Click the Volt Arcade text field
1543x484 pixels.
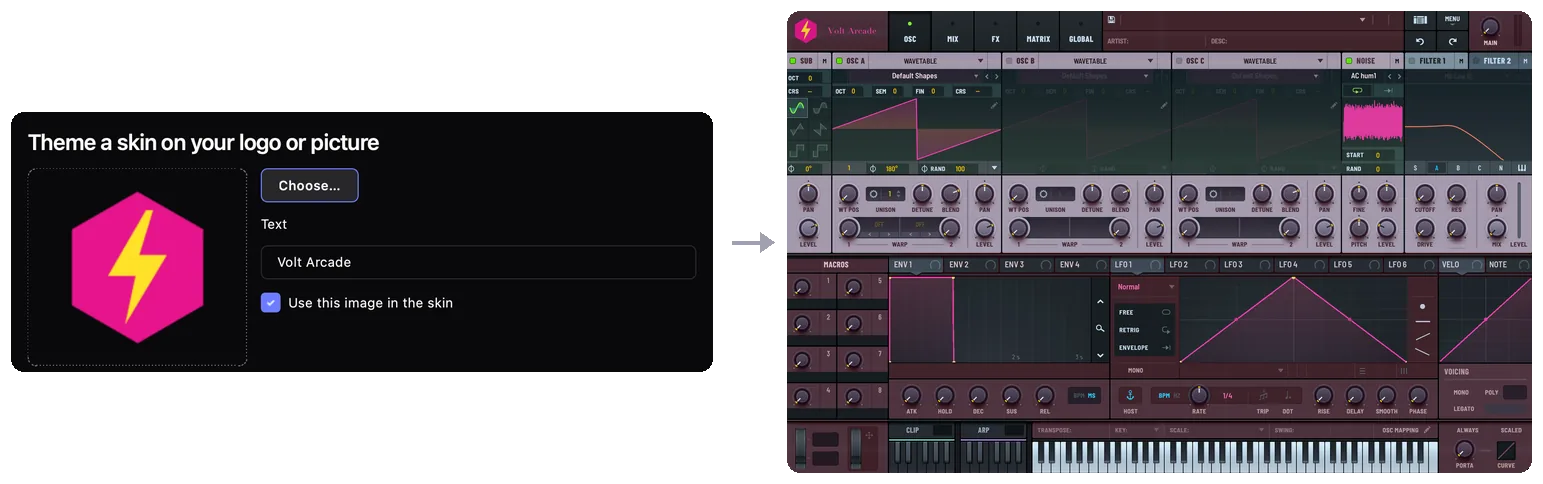point(478,262)
